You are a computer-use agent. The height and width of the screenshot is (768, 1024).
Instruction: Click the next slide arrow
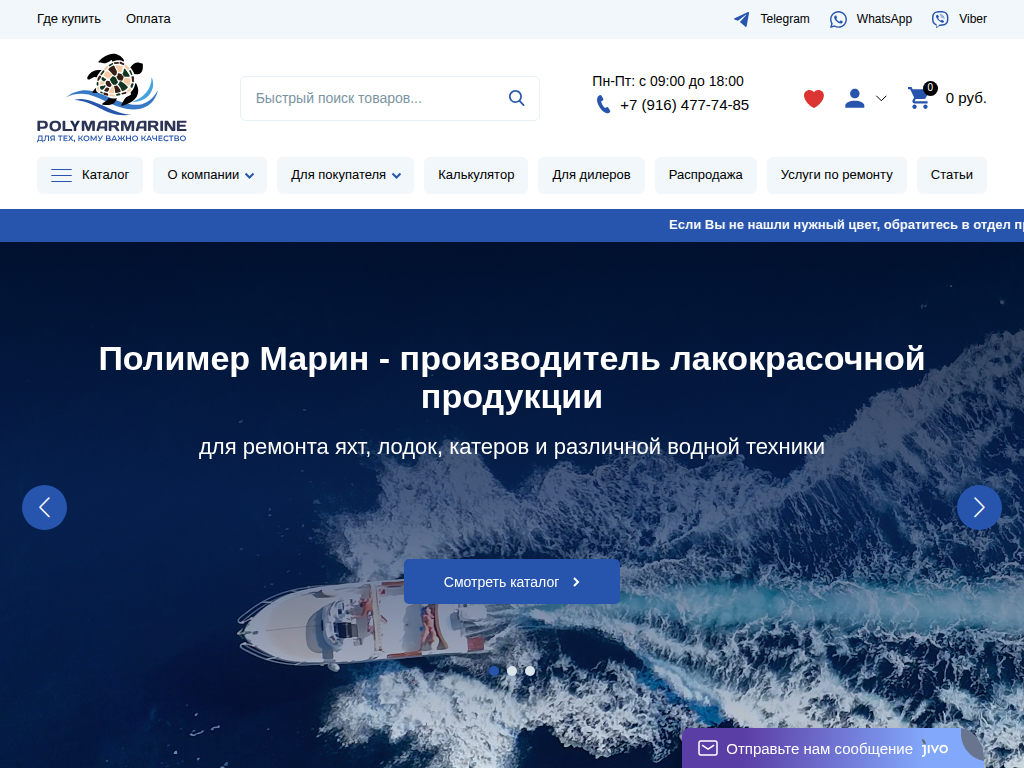(x=979, y=507)
